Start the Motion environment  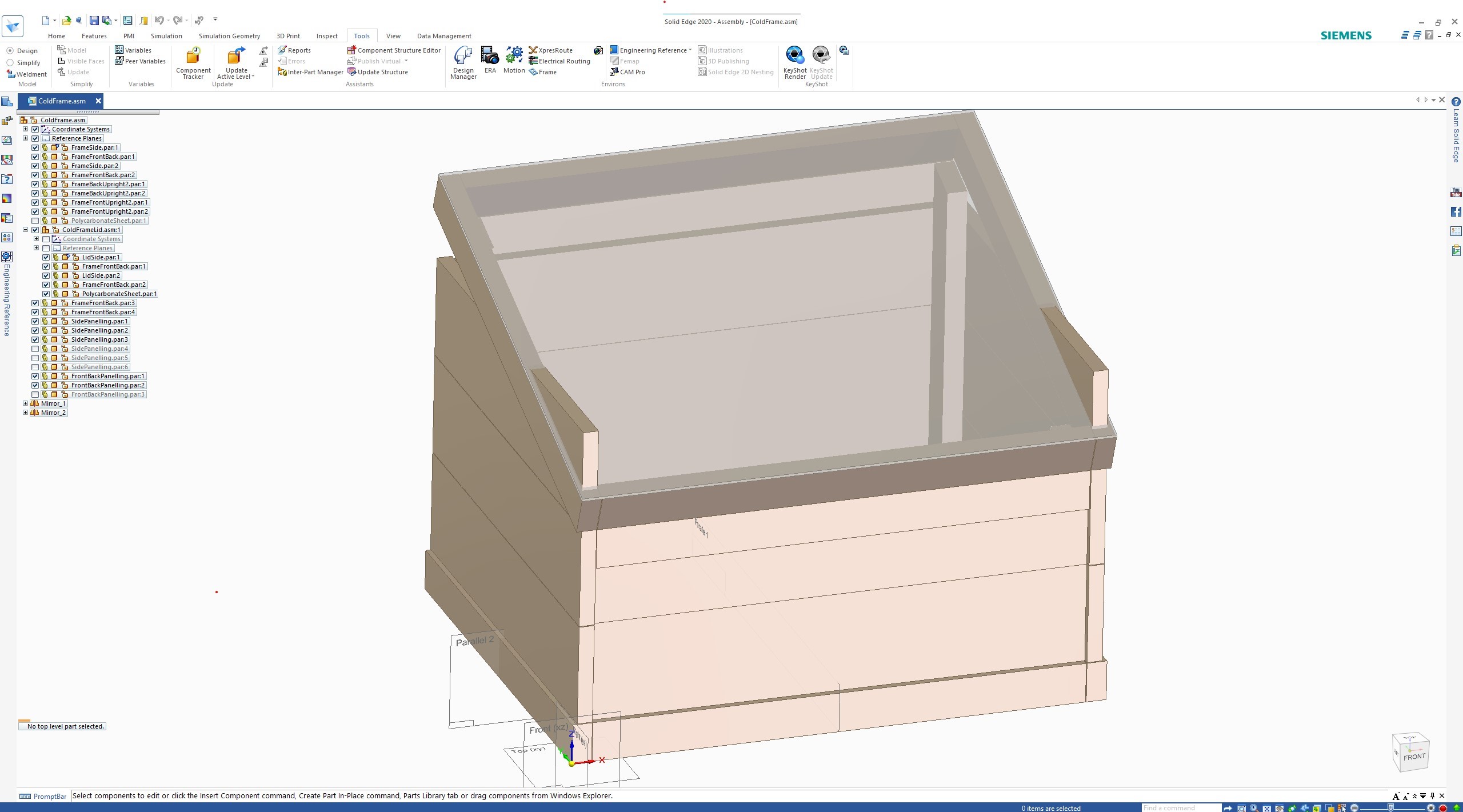tap(514, 60)
